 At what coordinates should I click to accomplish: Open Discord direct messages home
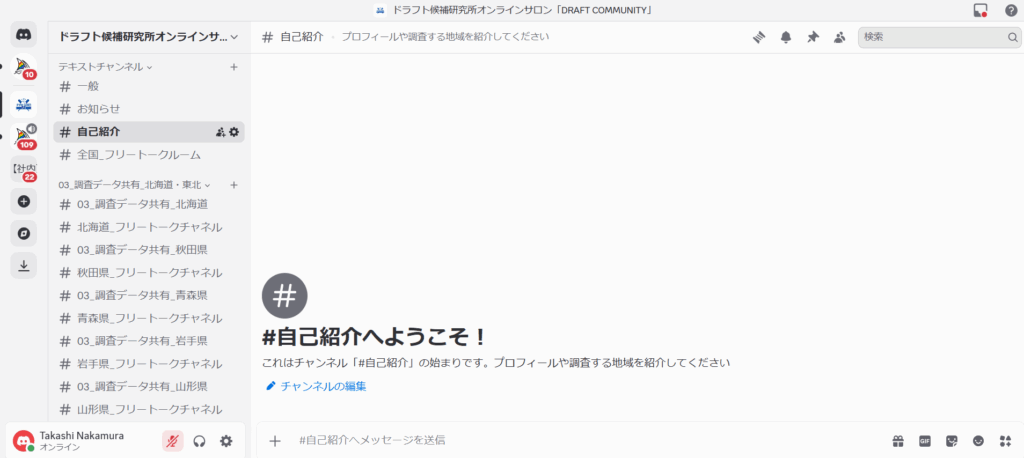pyautogui.click(x=24, y=34)
